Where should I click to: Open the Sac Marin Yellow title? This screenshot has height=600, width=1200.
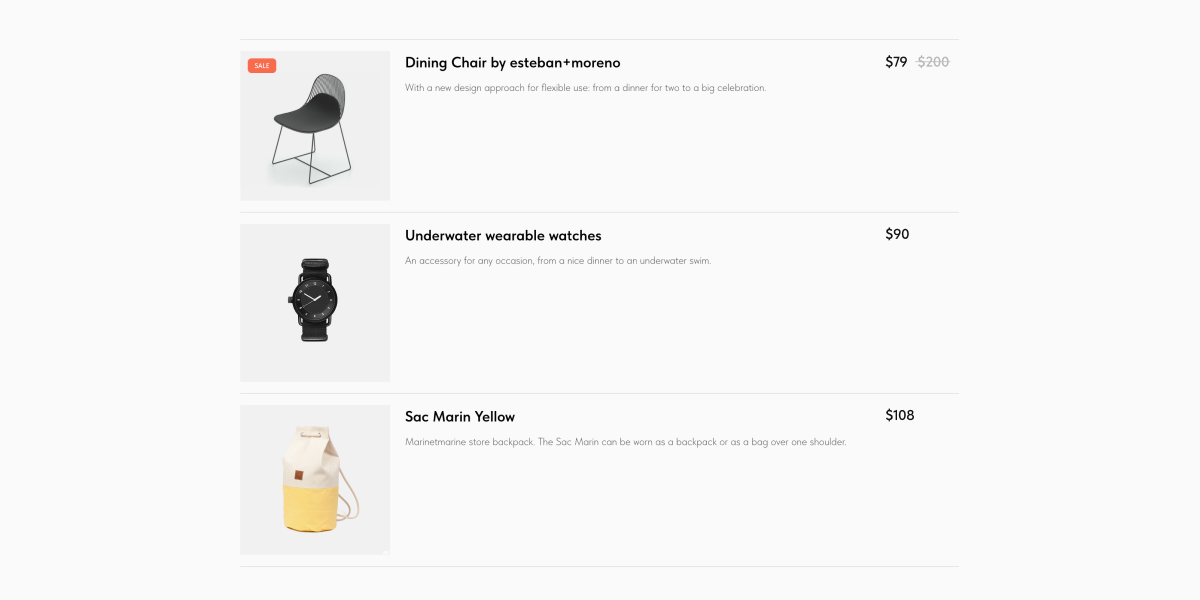pyautogui.click(x=460, y=417)
